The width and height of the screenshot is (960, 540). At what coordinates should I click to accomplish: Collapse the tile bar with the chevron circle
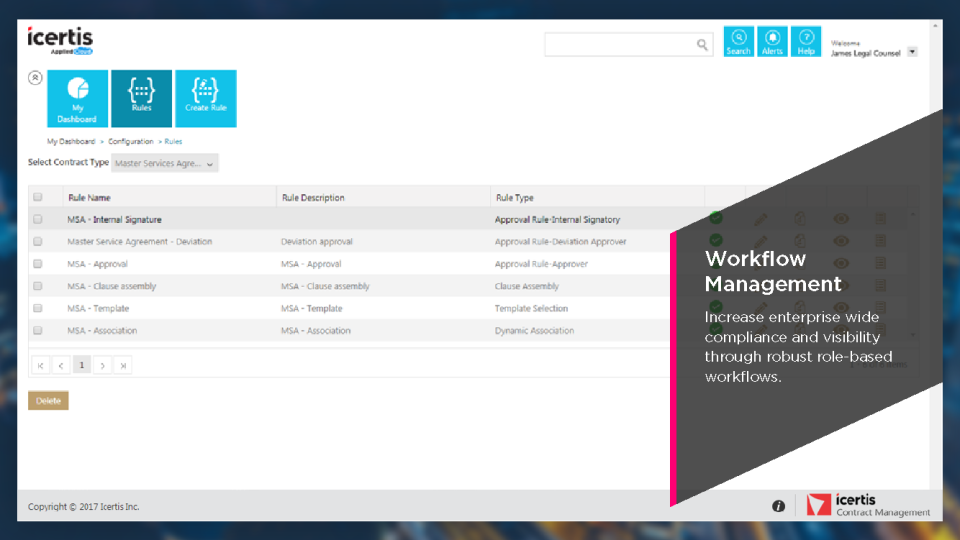point(35,77)
